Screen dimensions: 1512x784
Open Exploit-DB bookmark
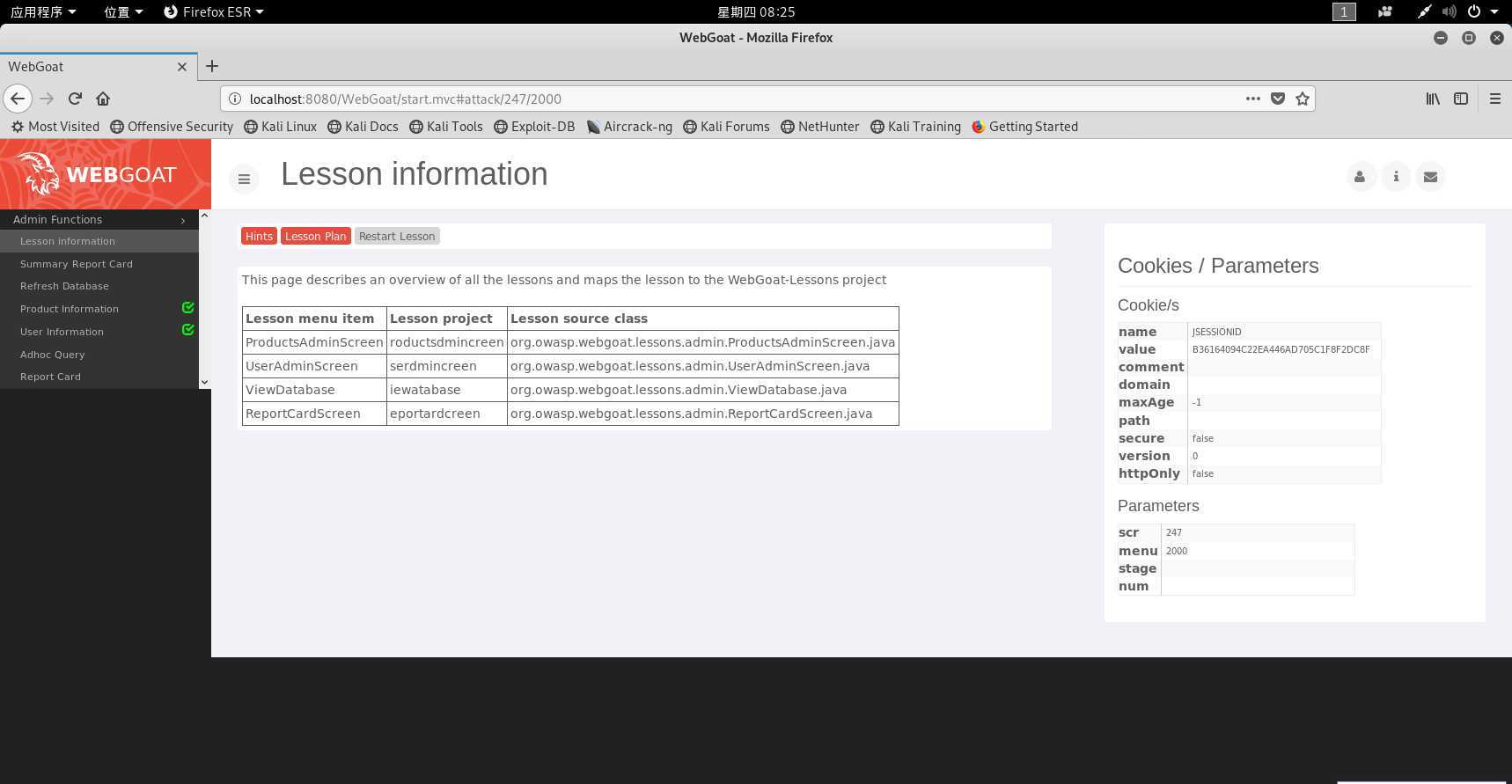(x=534, y=127)
